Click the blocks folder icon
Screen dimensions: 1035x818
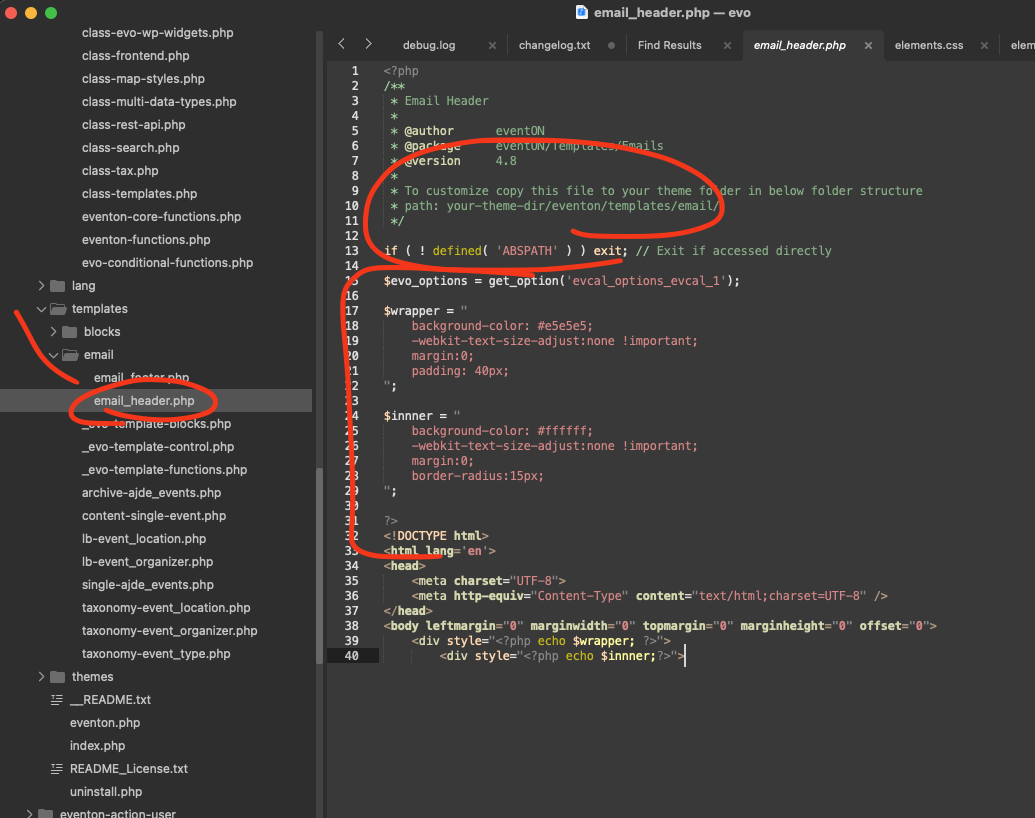pos(70,332)
